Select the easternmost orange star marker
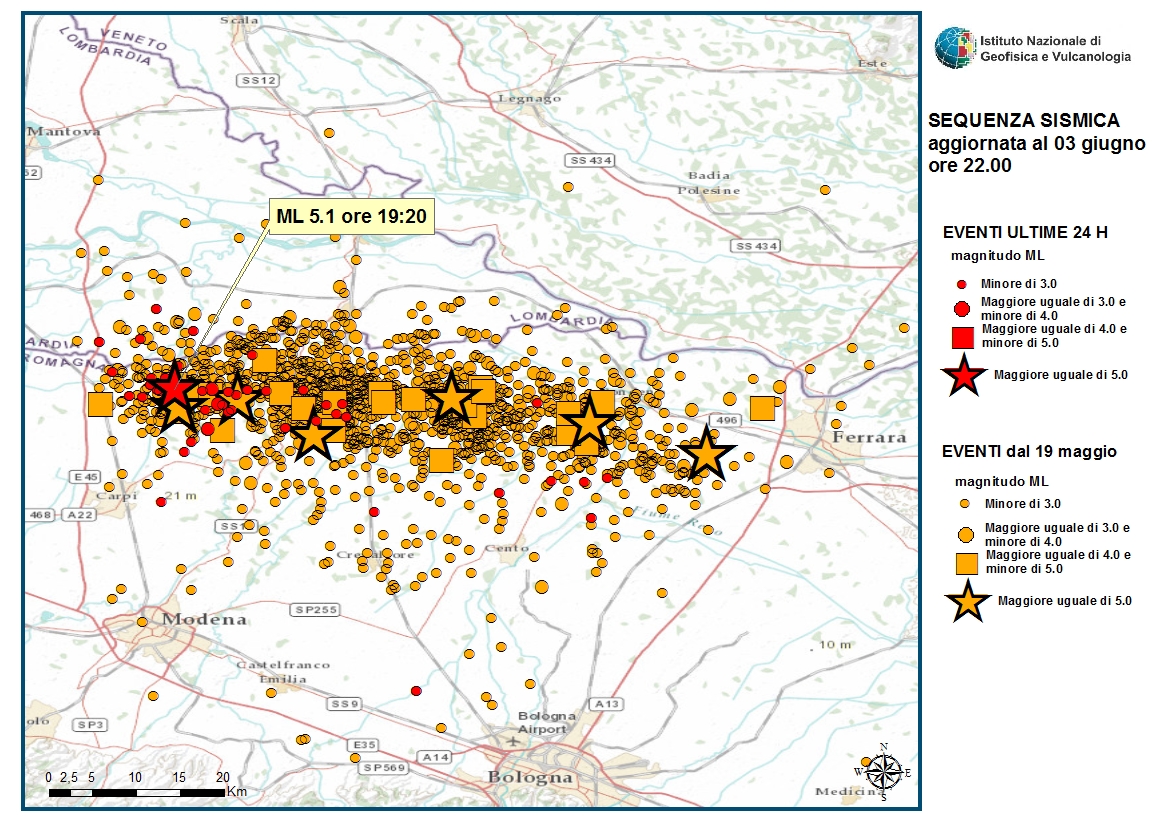The height and width of the screenshot is (827, 1169). point(706,454)
